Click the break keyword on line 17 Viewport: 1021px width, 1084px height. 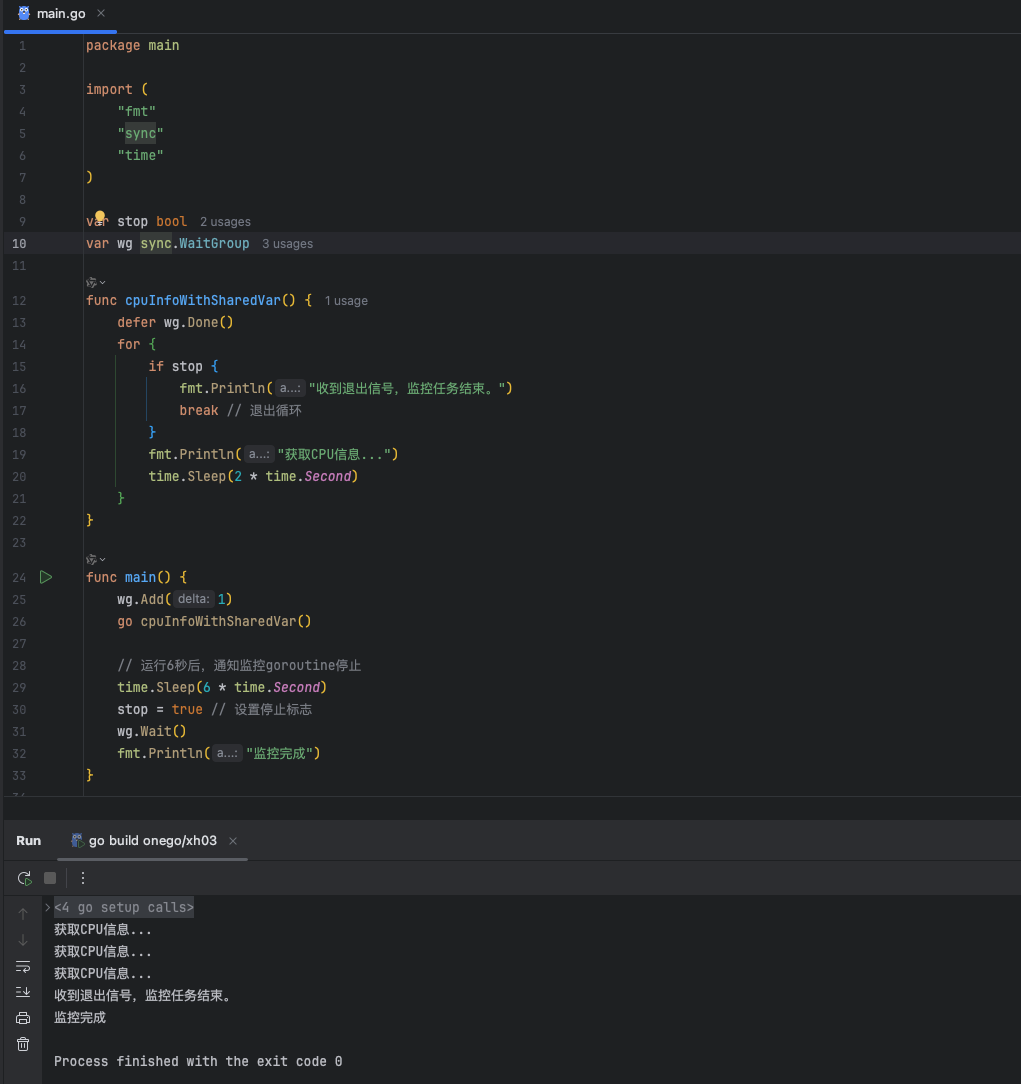coord(199,411)
